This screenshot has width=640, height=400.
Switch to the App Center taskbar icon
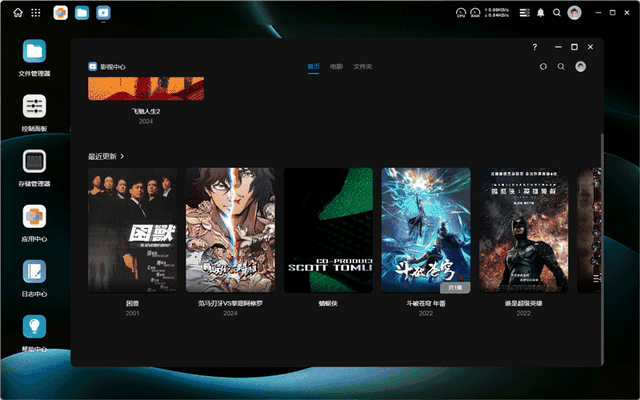click(60, 13)
